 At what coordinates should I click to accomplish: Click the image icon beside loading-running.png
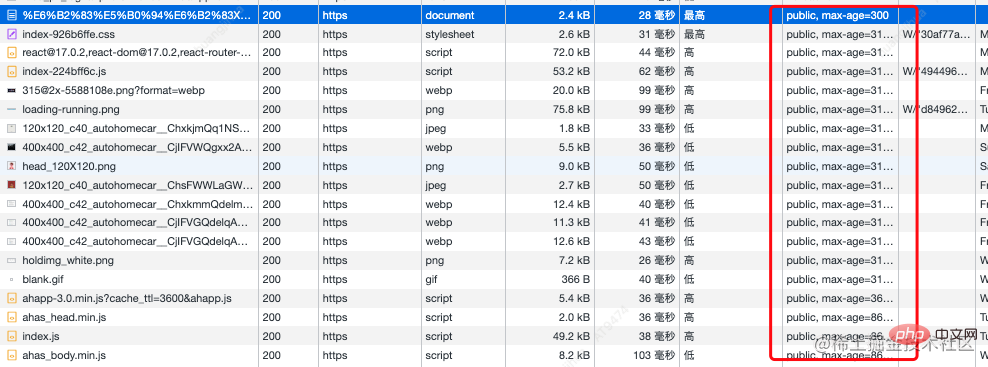click(x=11, y=110)
